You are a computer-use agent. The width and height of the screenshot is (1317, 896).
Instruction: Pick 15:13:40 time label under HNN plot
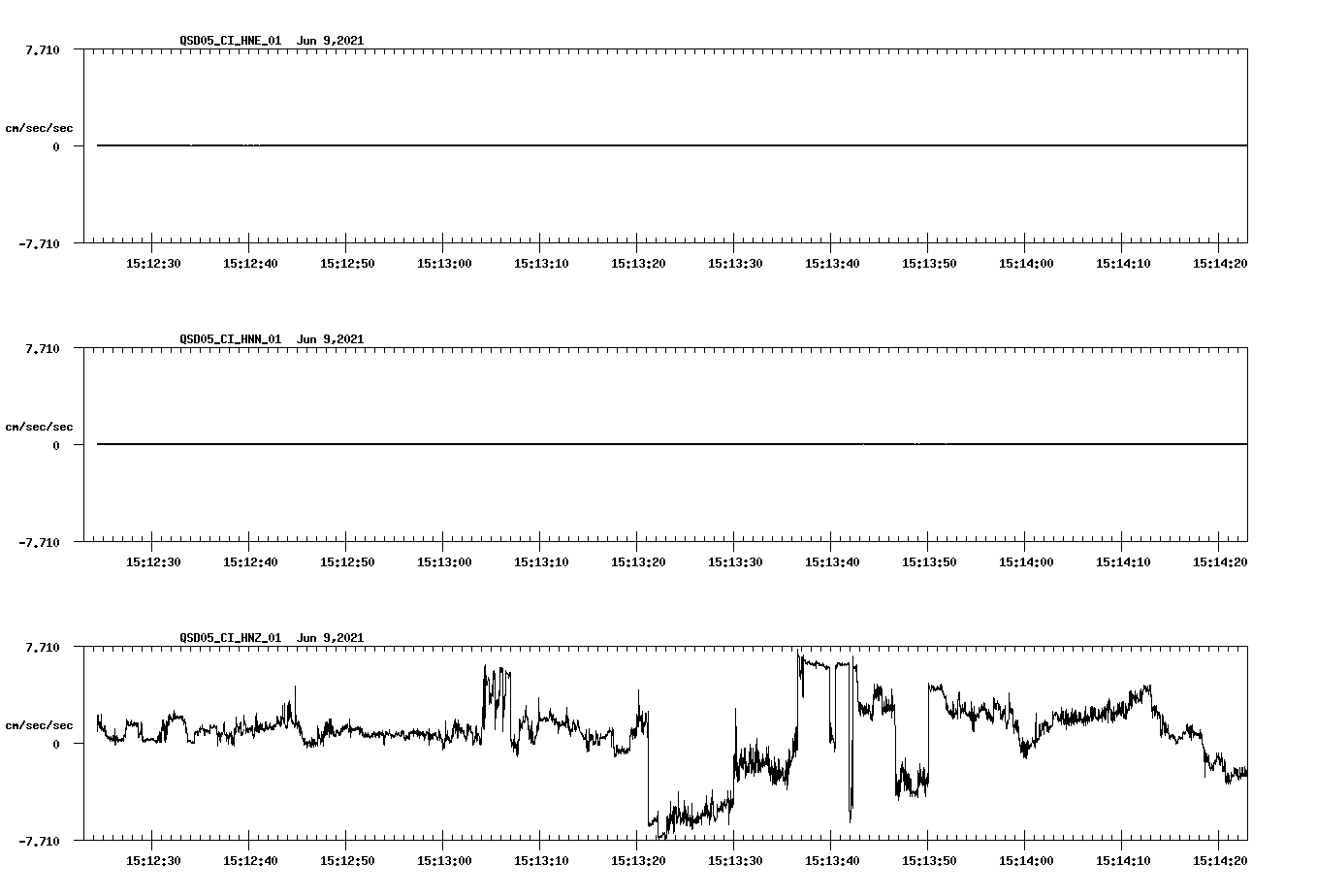point(832,562)
